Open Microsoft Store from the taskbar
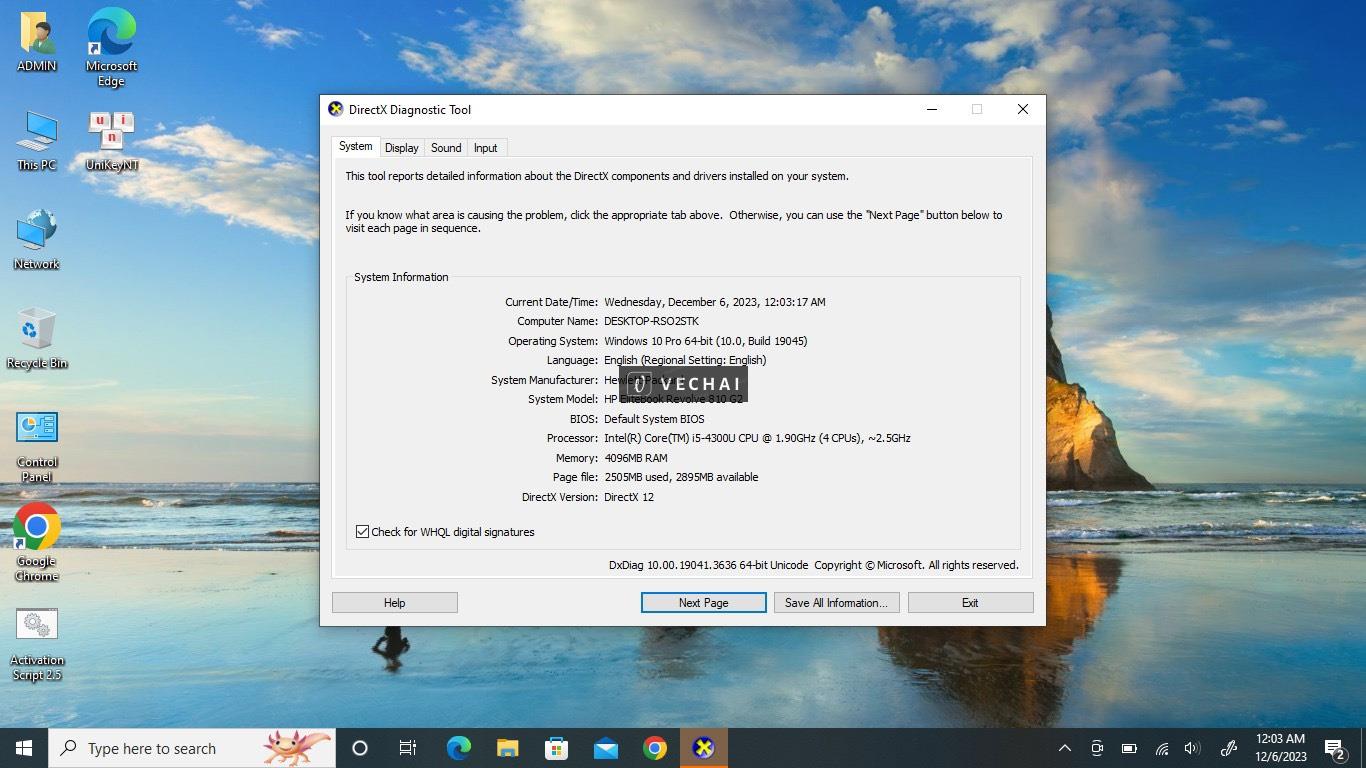The image size is (1366, 768). pyautogui.click(x=556, y=748)
